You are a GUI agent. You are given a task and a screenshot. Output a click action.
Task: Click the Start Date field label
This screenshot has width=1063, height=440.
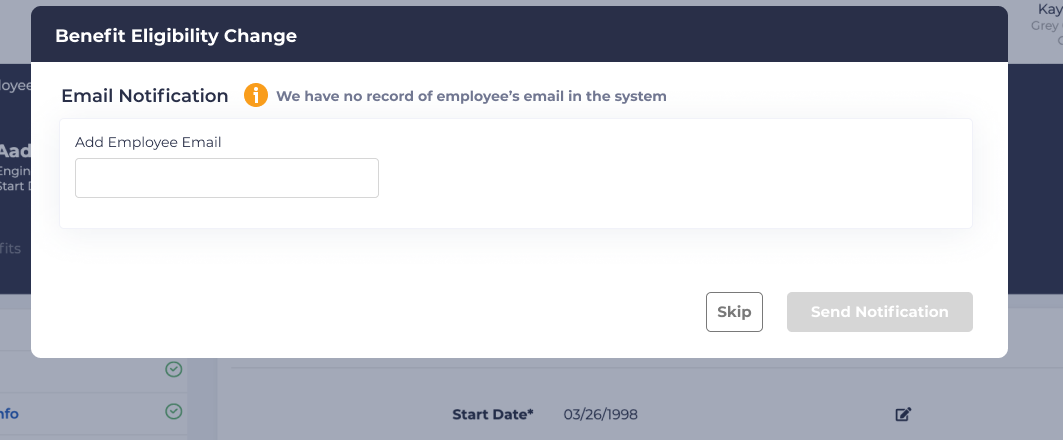[x=492, y=414]
